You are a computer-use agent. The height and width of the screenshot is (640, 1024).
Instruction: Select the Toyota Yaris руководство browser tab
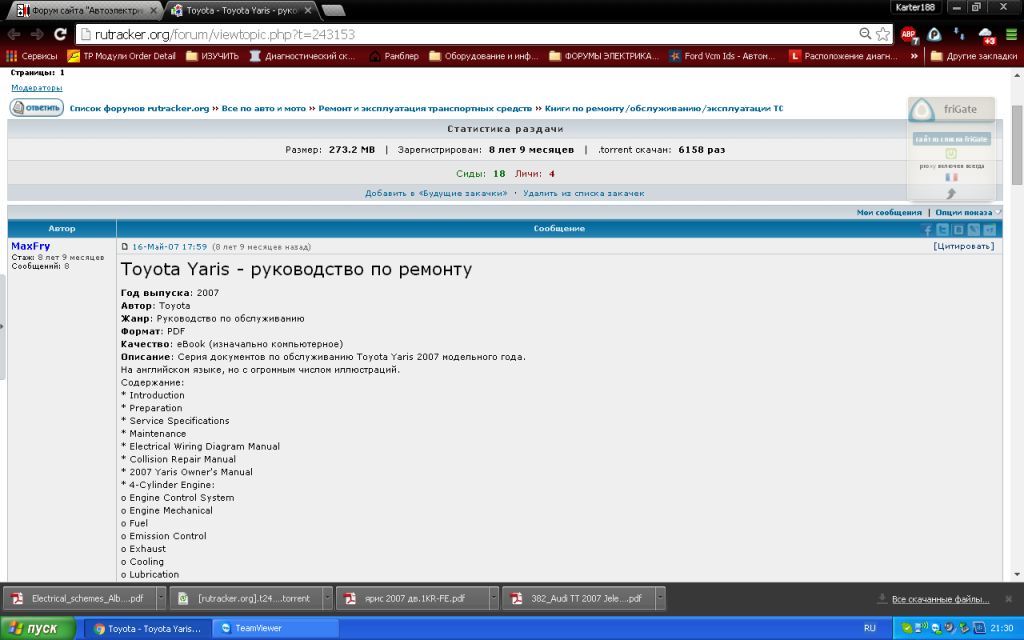click(242, 10)
